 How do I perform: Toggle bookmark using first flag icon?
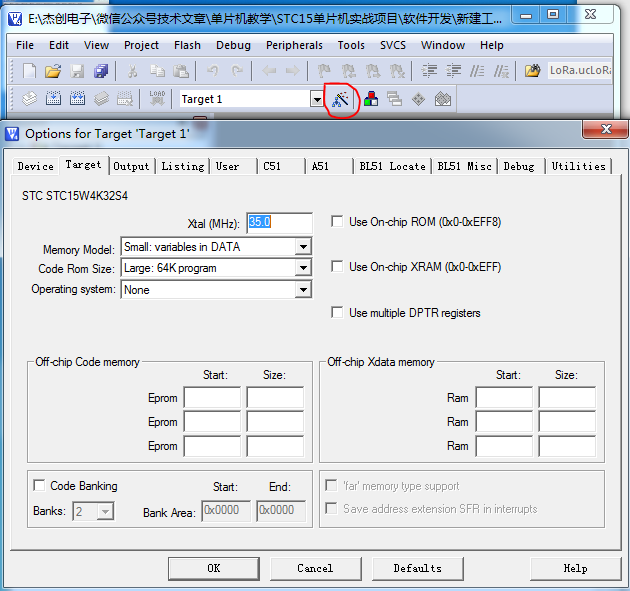click(324, 71)
